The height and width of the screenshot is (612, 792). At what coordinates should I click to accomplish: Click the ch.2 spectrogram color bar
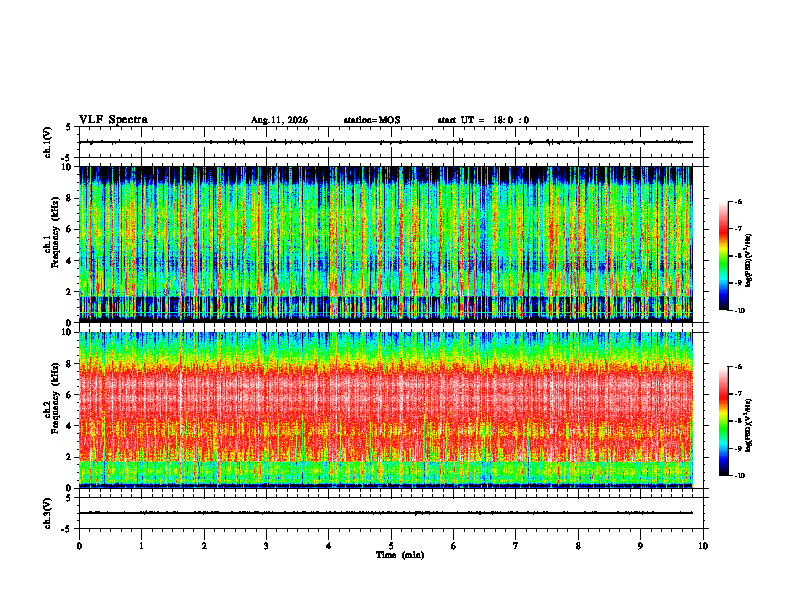click(723, 421)
